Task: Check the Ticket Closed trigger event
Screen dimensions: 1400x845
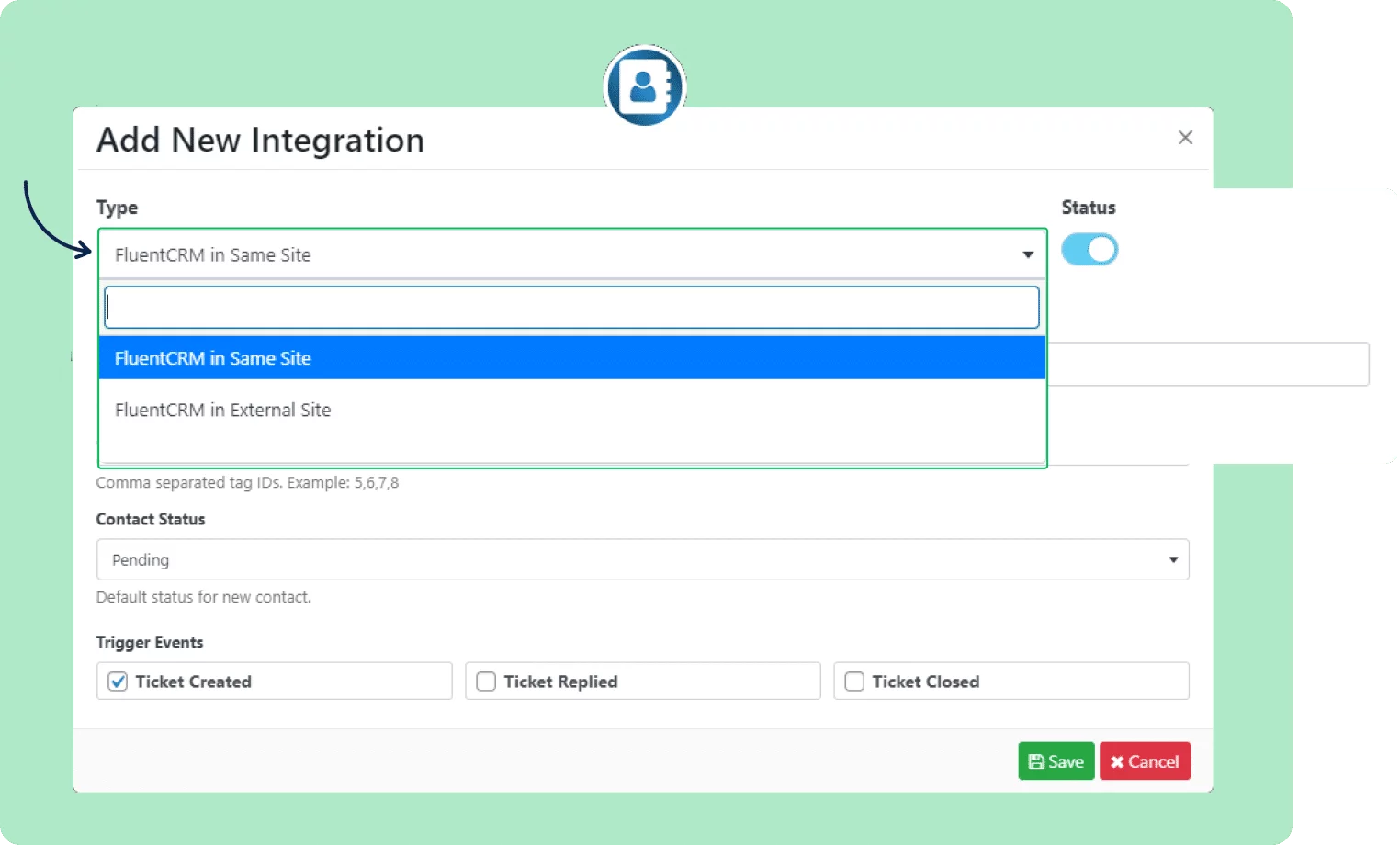Action: coord(854,682)
